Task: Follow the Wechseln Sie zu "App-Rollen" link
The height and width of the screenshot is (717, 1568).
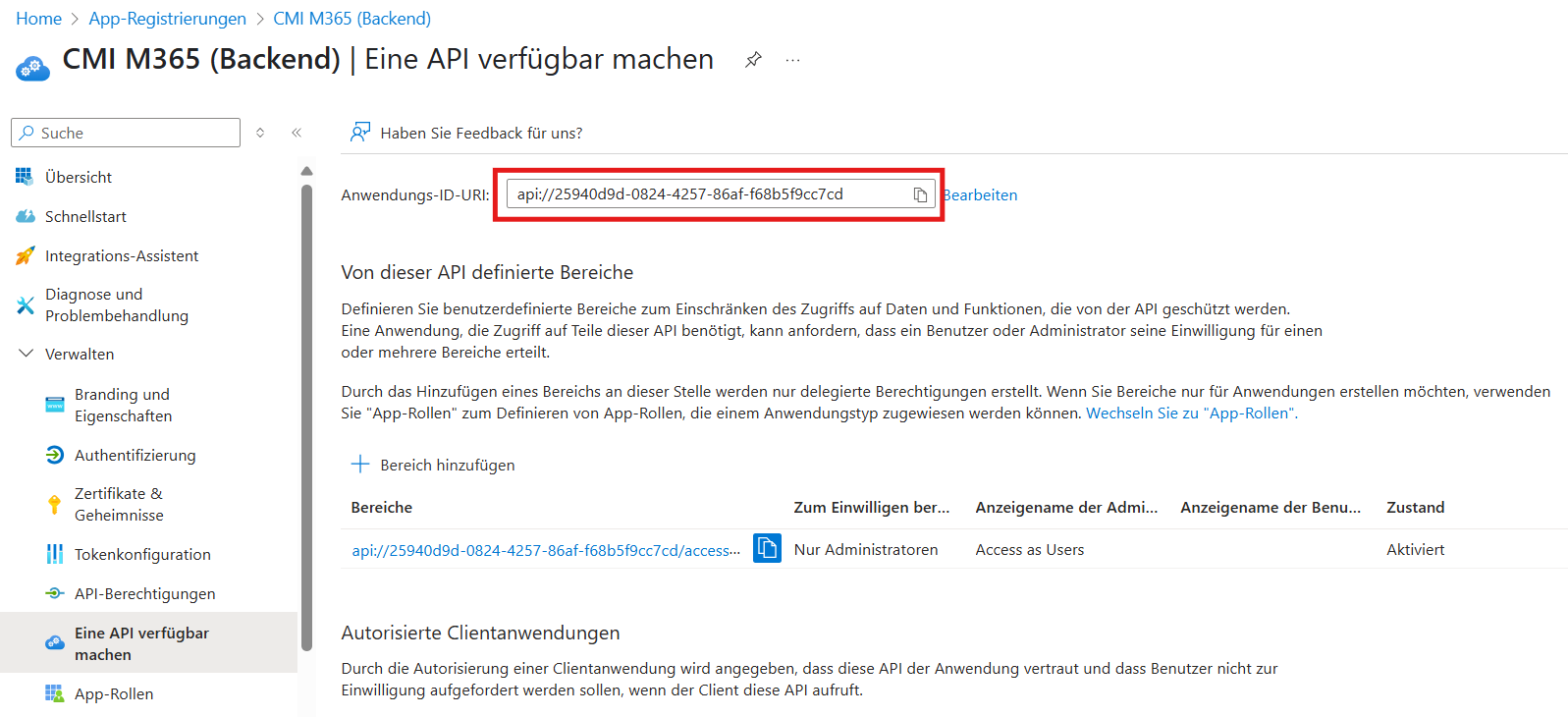Action: [x=1191, y=414]
